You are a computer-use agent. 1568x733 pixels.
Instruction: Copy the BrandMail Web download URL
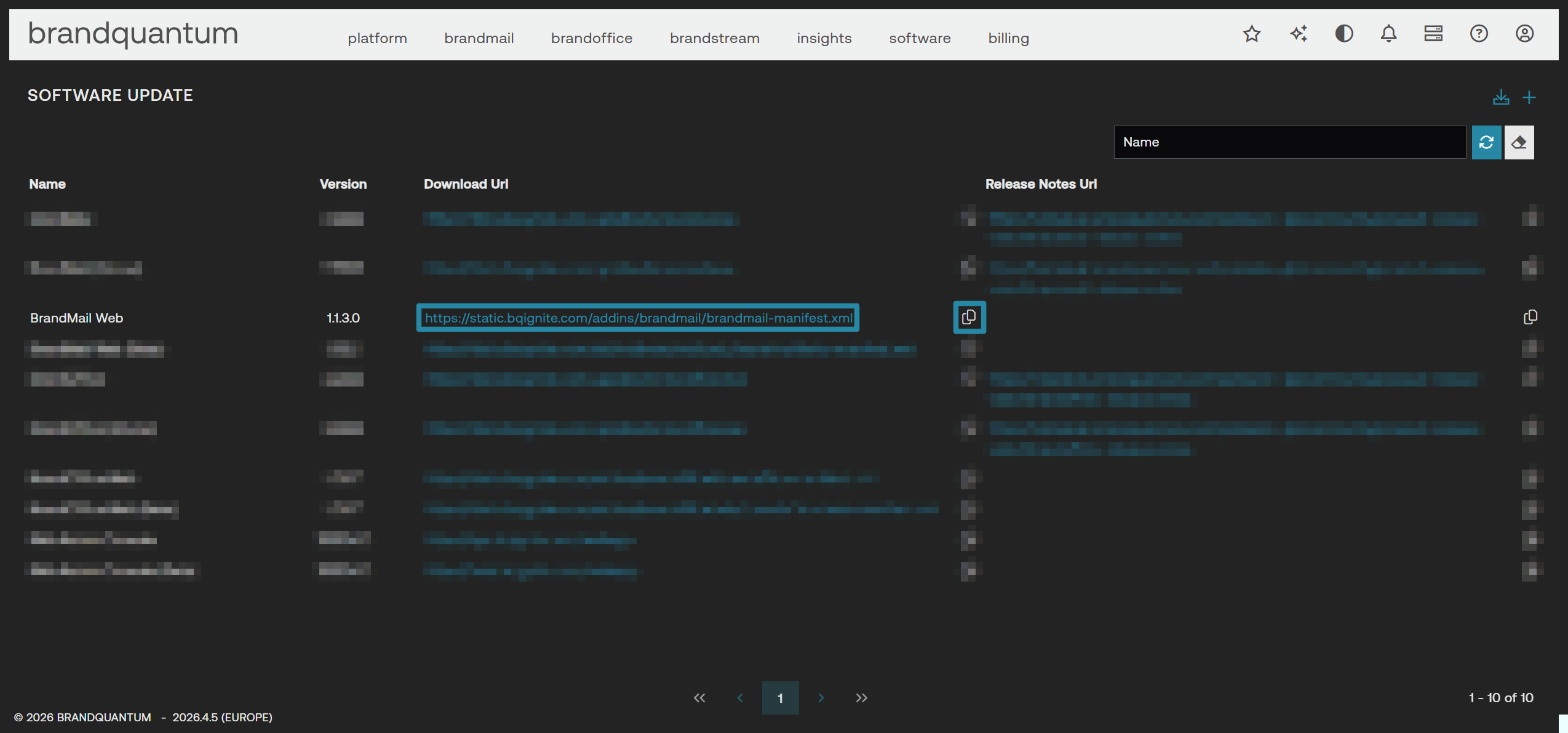click(x=969, y=317)
